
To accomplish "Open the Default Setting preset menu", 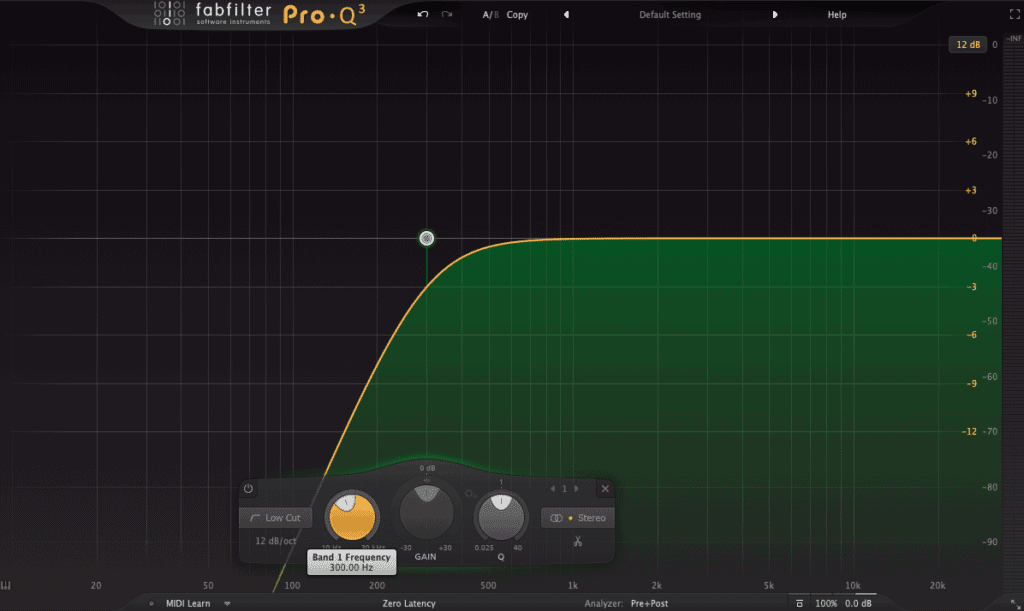I will click(669, 14).
